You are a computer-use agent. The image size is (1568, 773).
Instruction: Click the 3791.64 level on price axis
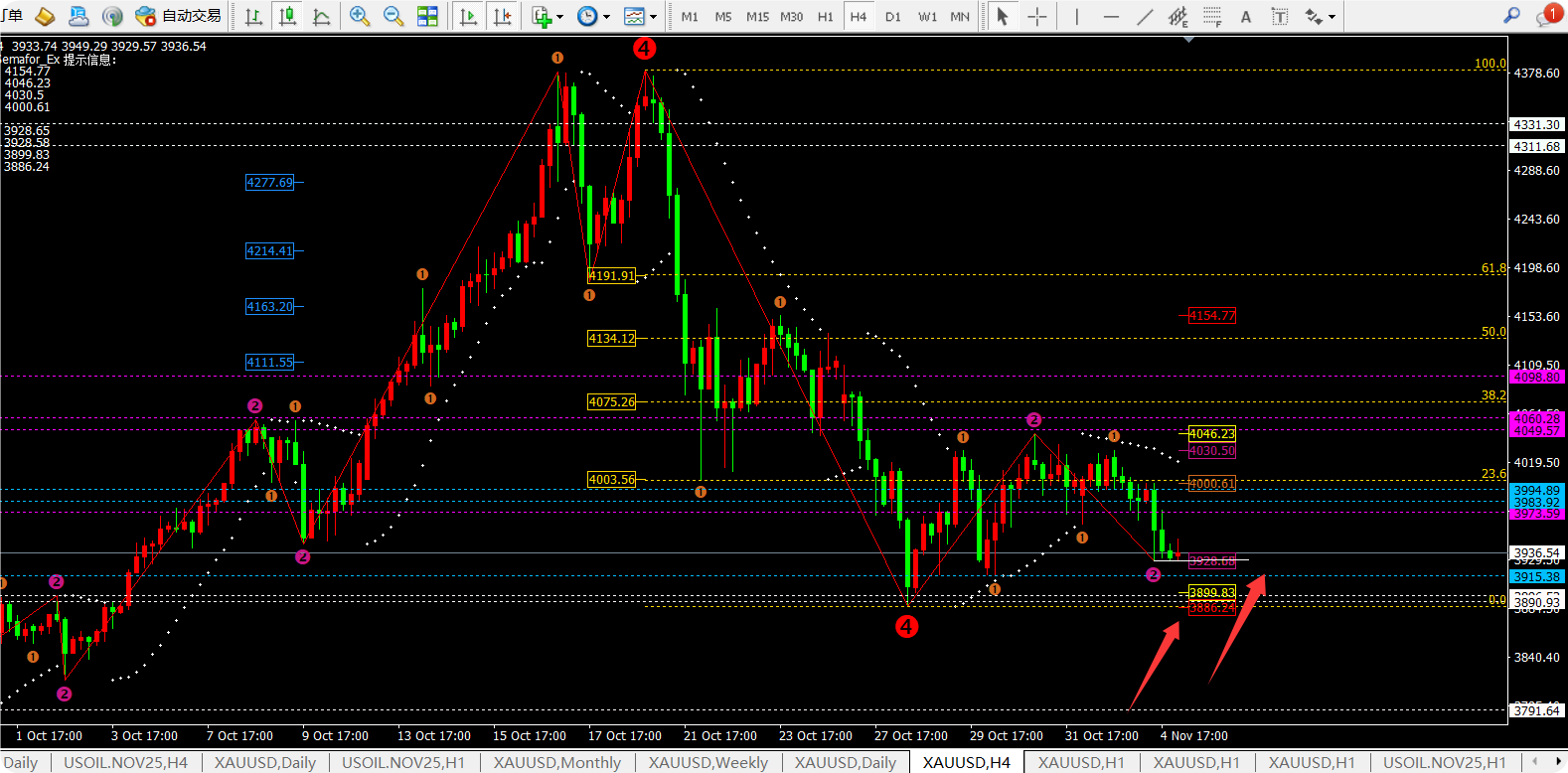[x=1536, y=710]
